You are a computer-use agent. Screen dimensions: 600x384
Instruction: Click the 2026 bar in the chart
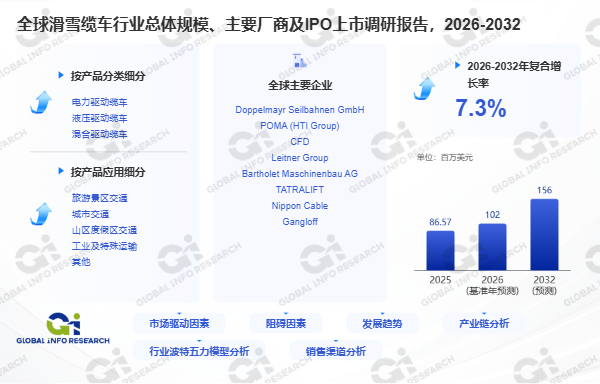tap(492, 247)
